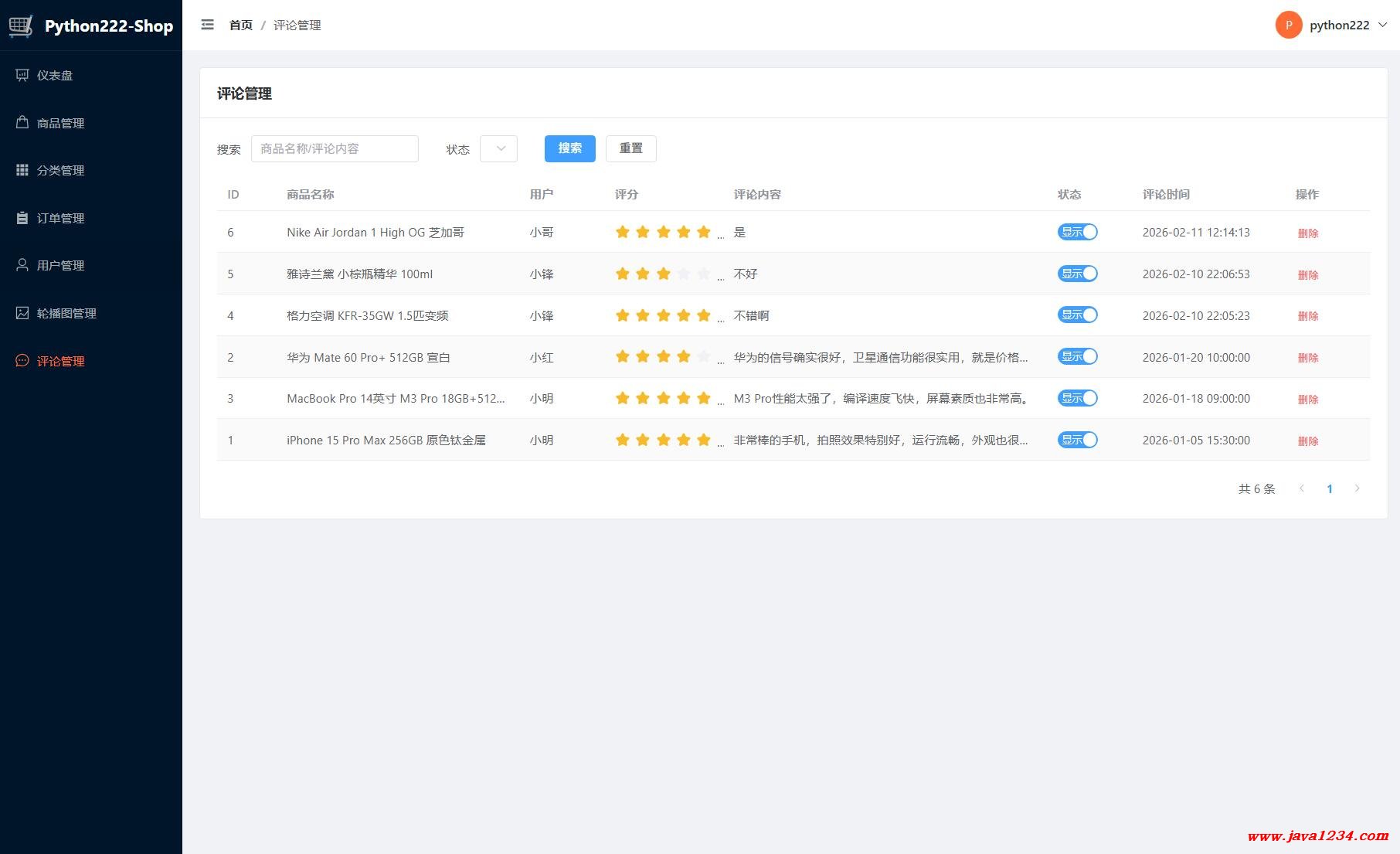Disable display switch for 雅诗兰黛 review
Screen dimensions: 1400x854
(1077, 274)
